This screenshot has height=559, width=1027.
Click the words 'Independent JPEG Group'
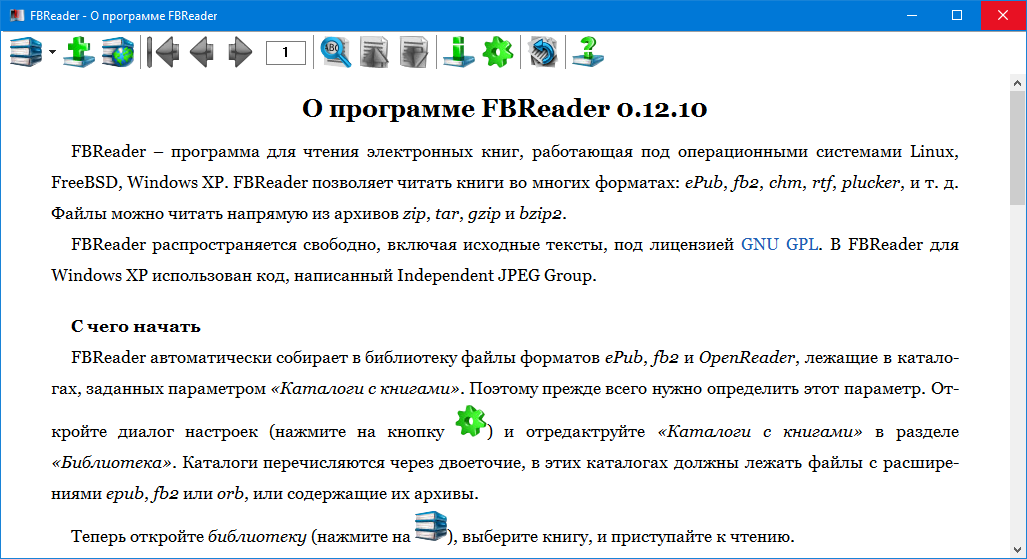coord(495,275)
